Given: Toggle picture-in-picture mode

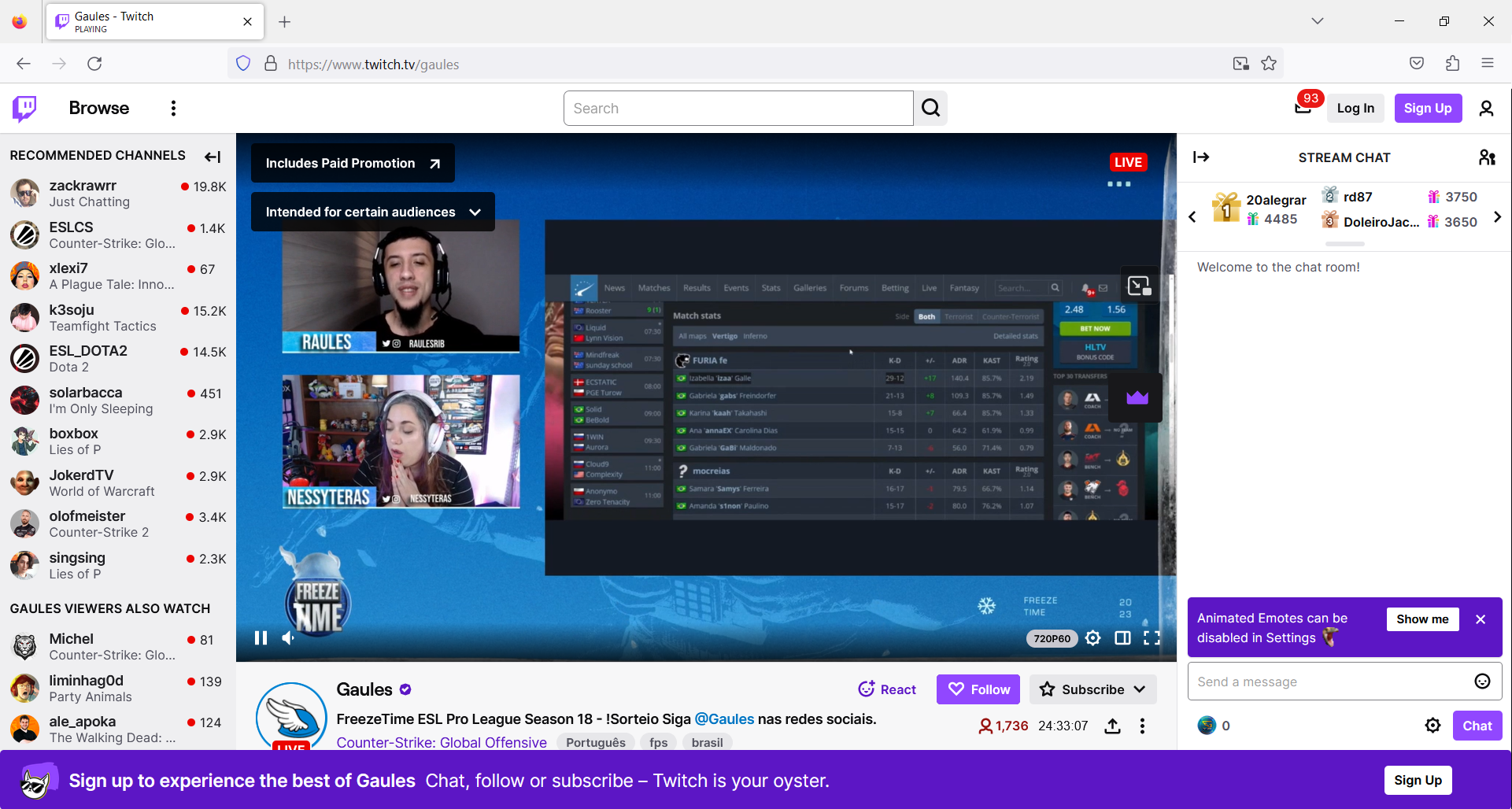Looking at the screenshot, I should coord(1139,285).
